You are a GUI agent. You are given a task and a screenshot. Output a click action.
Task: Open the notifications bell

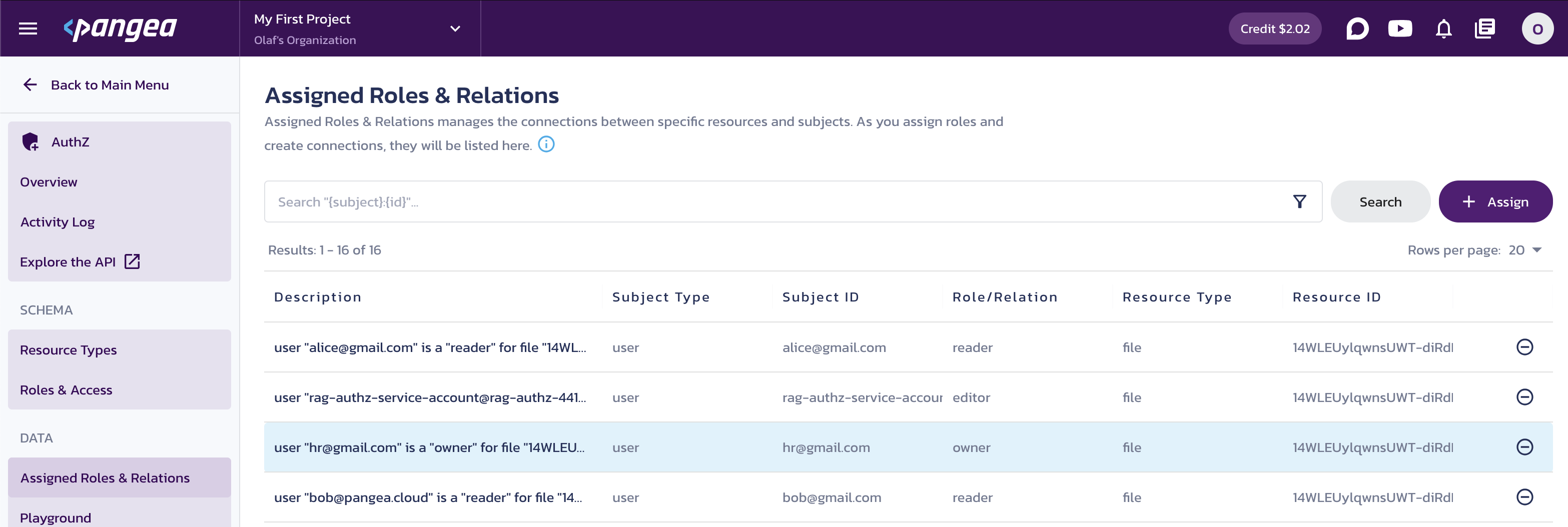(1443, 28)
